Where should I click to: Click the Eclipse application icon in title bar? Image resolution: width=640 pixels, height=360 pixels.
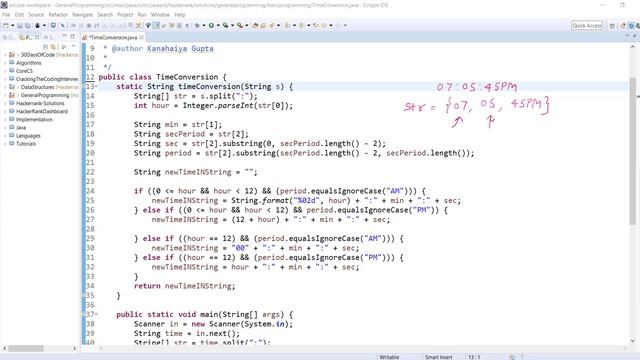point(4,5)
